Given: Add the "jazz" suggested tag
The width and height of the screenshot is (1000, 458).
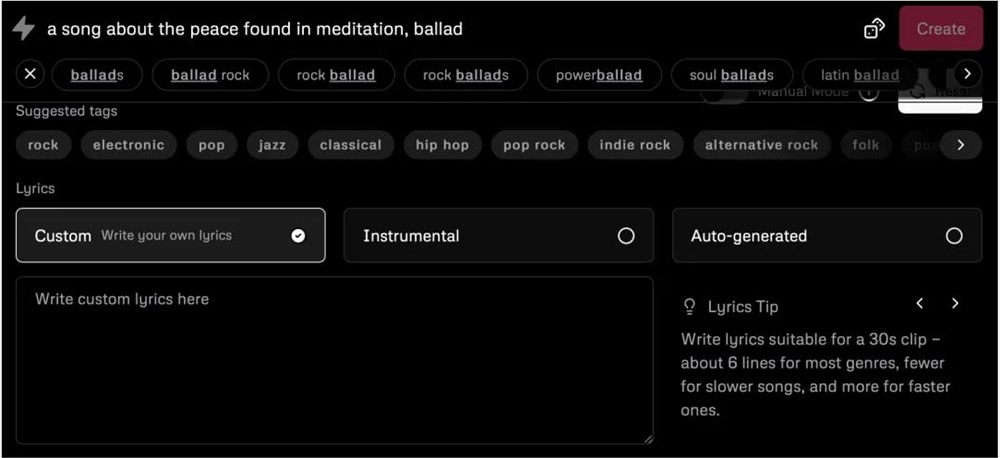Looking at the screenshot, I should pos(272,145).
